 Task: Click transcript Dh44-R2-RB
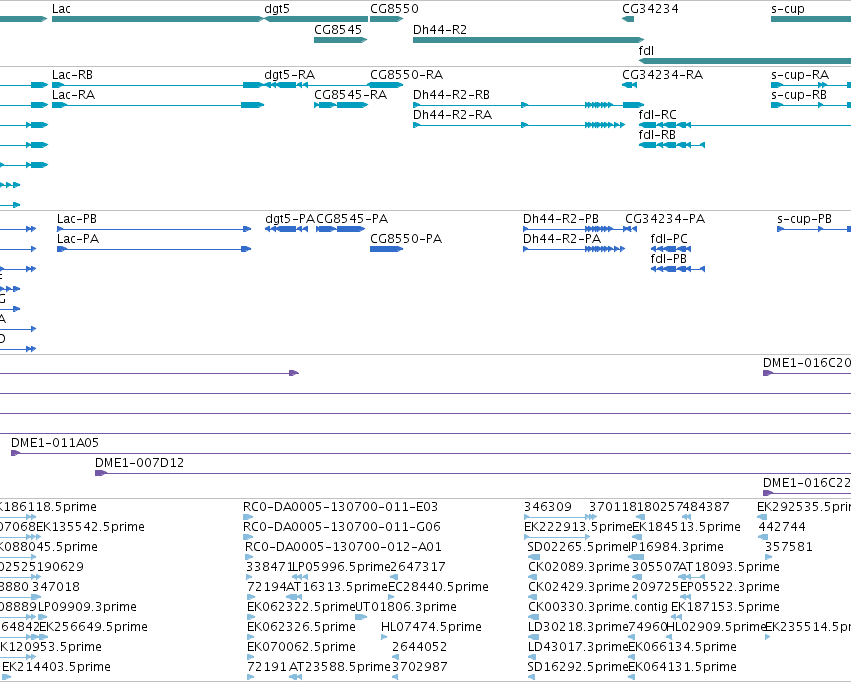[528, 105]
